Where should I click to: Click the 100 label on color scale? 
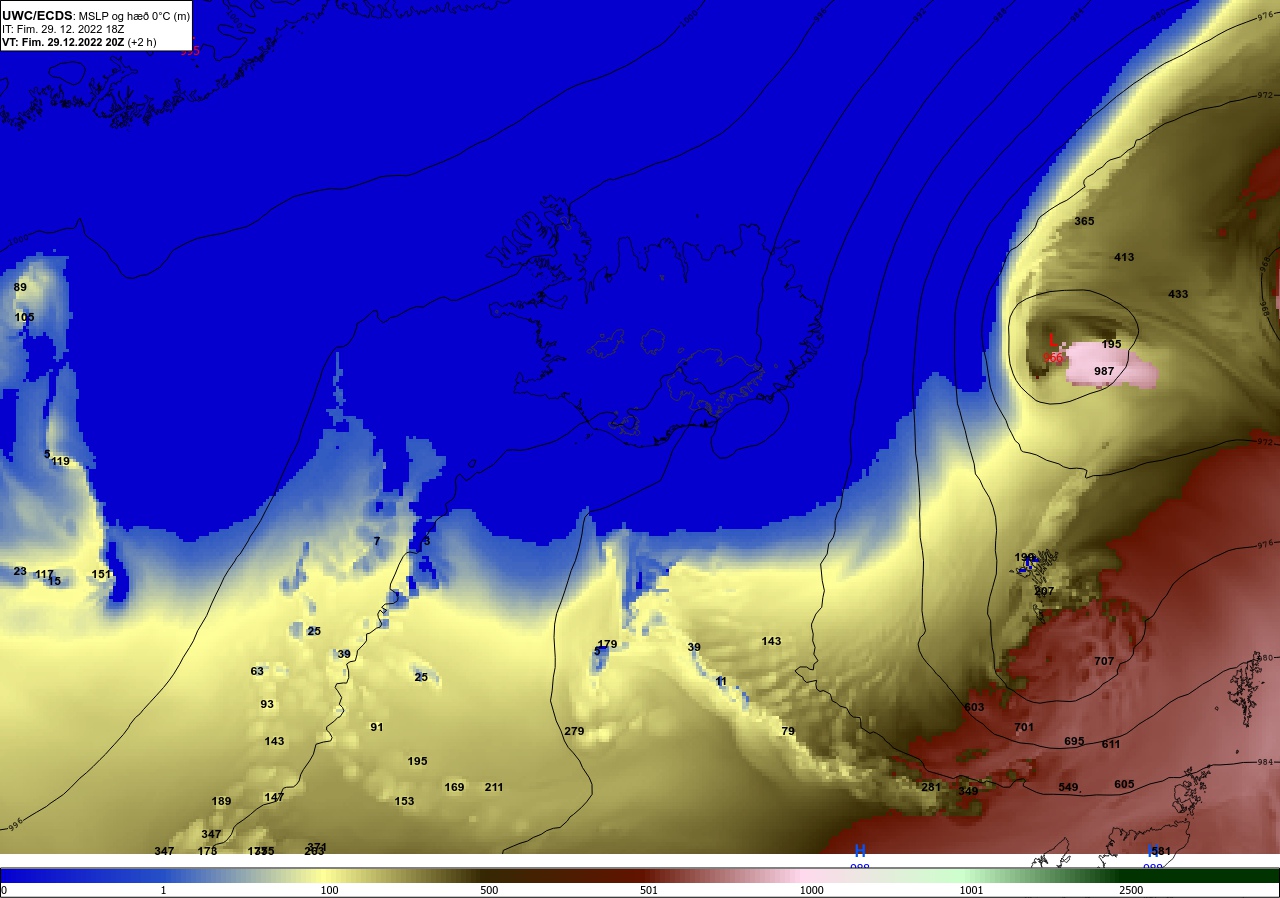[x=329, y=890]
